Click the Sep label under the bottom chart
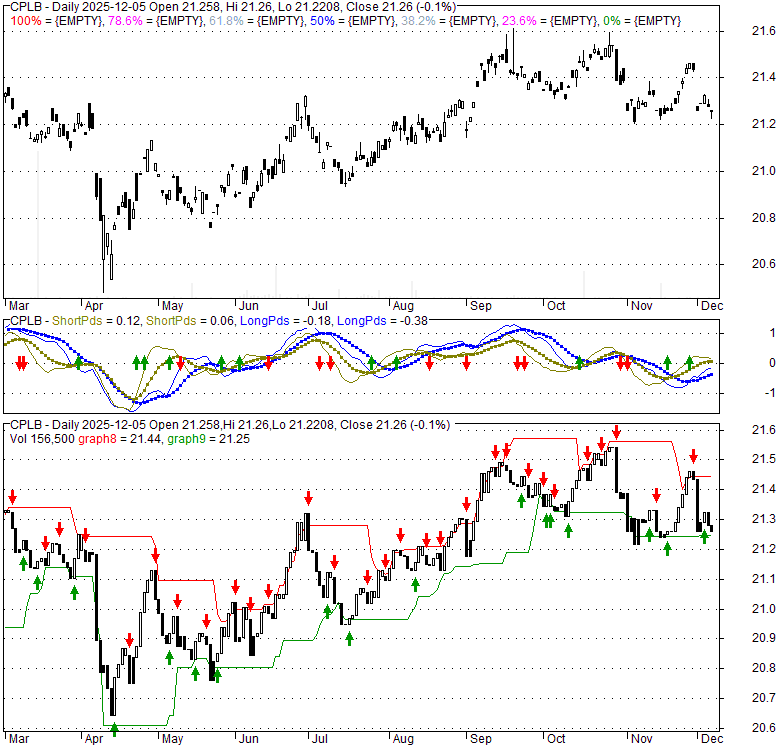The width and height of the screenshot is (780, 745). click(x=481, y=739)
